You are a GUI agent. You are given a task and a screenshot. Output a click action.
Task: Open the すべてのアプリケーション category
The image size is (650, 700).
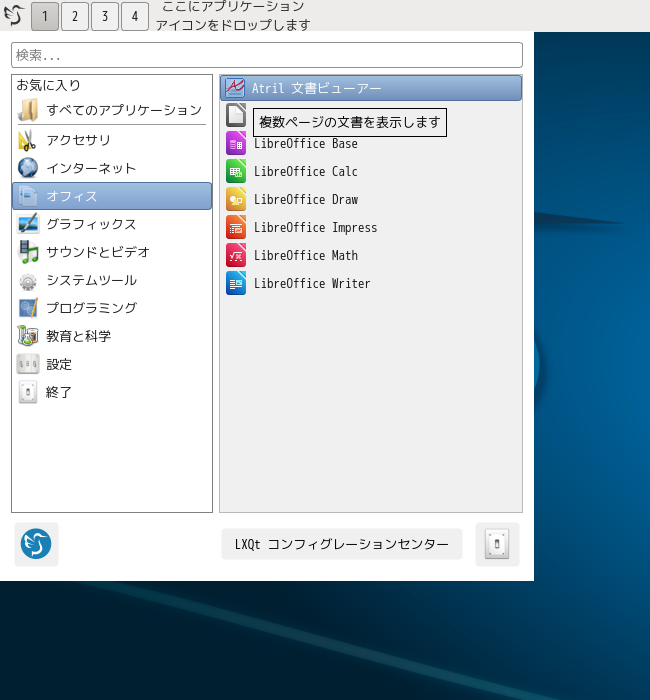(112, 110)
